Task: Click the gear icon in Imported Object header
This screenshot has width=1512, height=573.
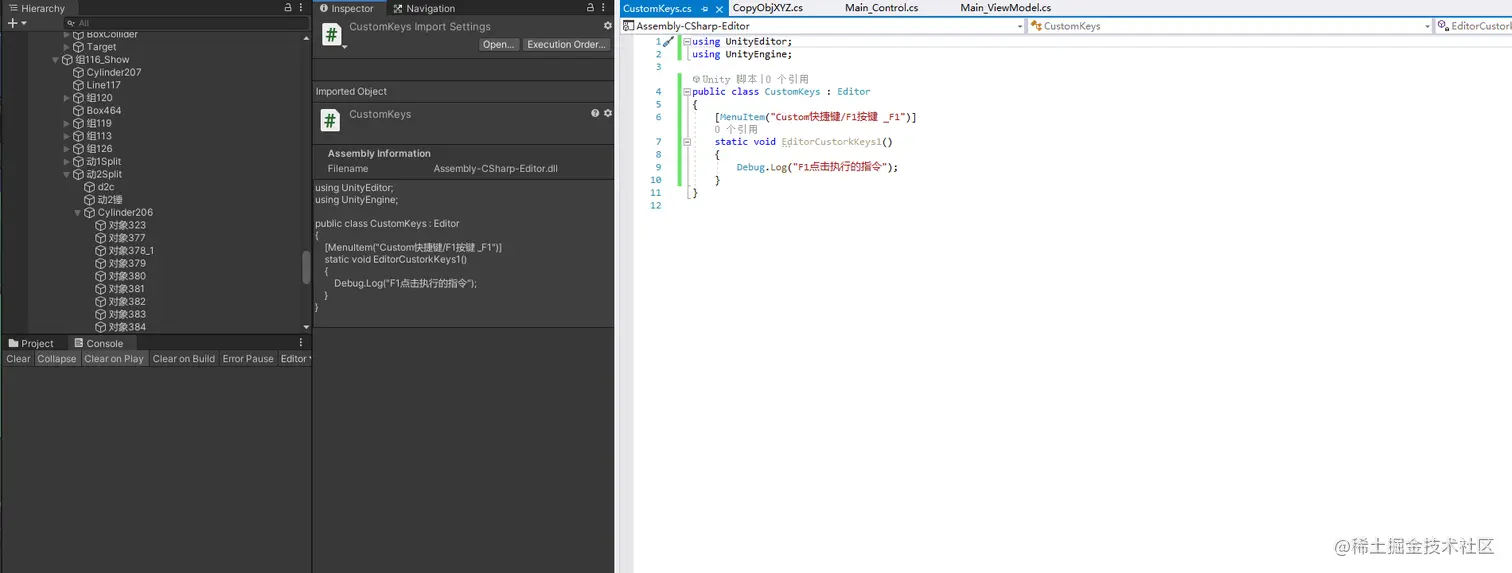Action: click(x=607, y=114)
